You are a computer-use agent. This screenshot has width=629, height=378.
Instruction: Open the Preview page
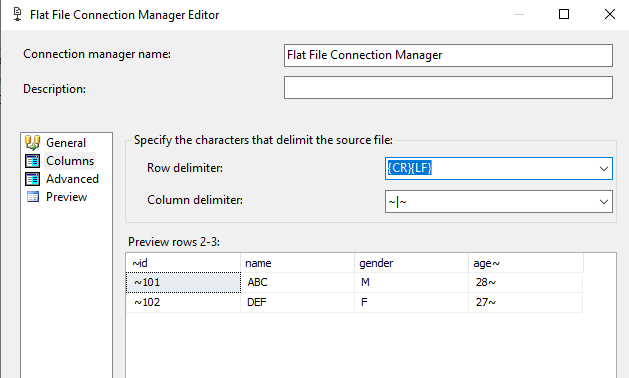click(x=66, y=197)
